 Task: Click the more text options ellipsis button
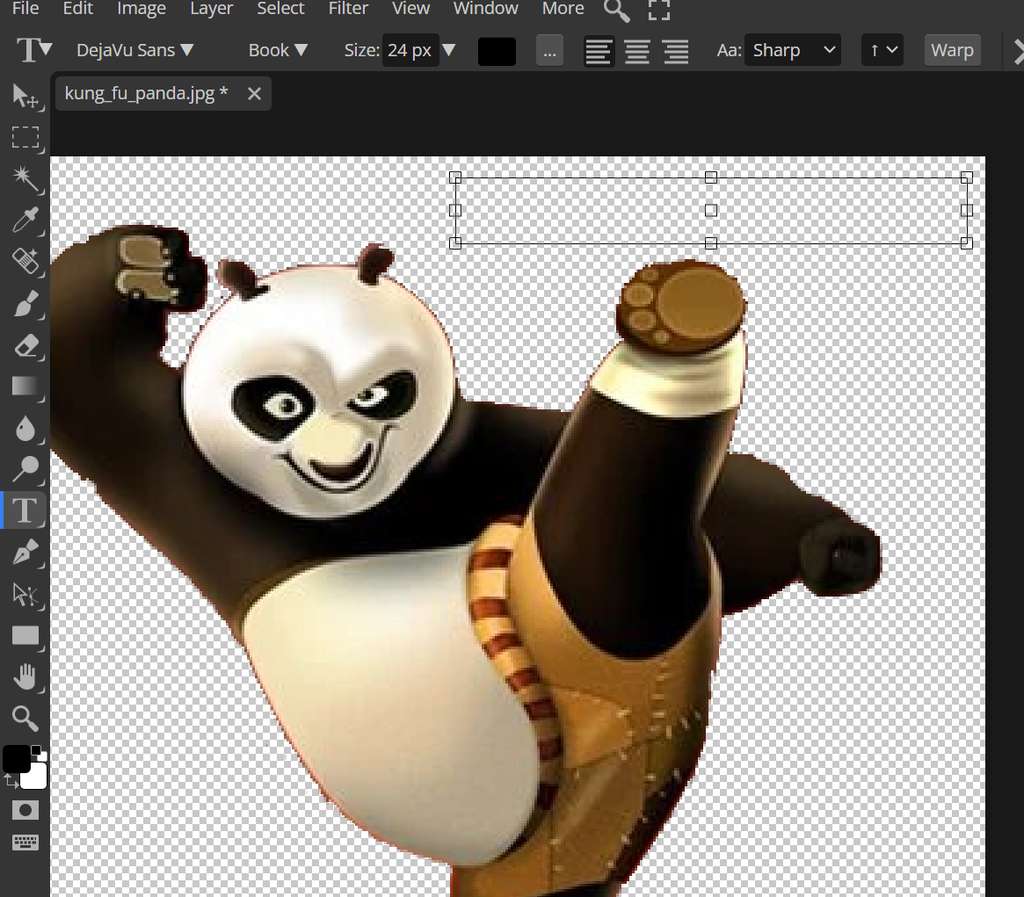click(x=549, y=50)
